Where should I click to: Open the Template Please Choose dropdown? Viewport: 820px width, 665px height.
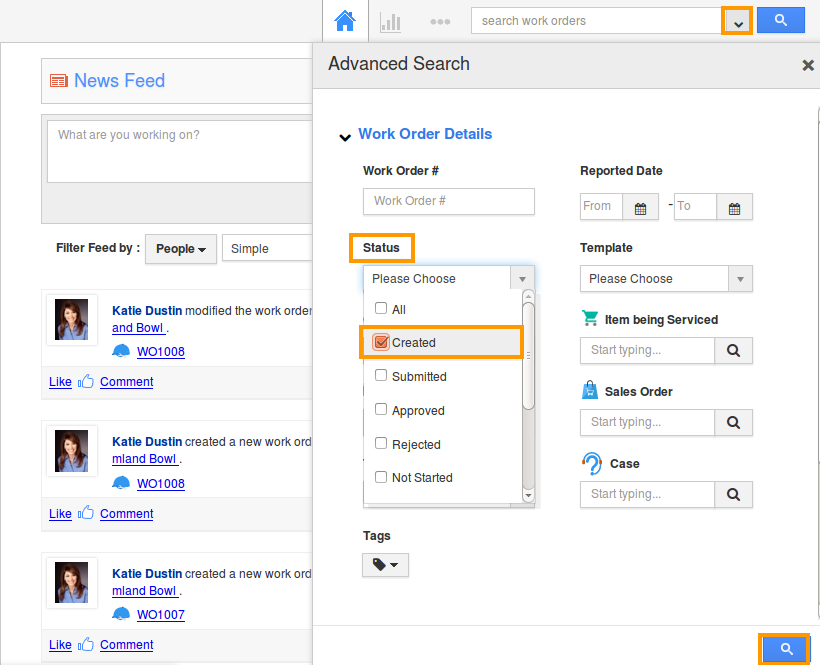tap(666, 279)
